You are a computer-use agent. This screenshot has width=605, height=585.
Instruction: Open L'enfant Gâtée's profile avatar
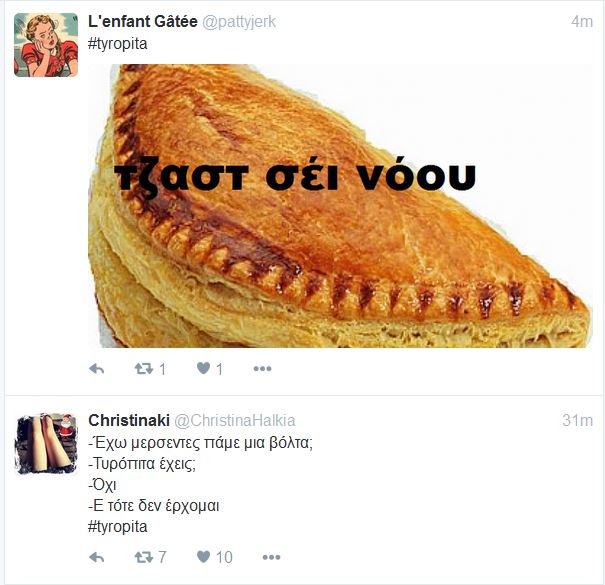[46, 45]
